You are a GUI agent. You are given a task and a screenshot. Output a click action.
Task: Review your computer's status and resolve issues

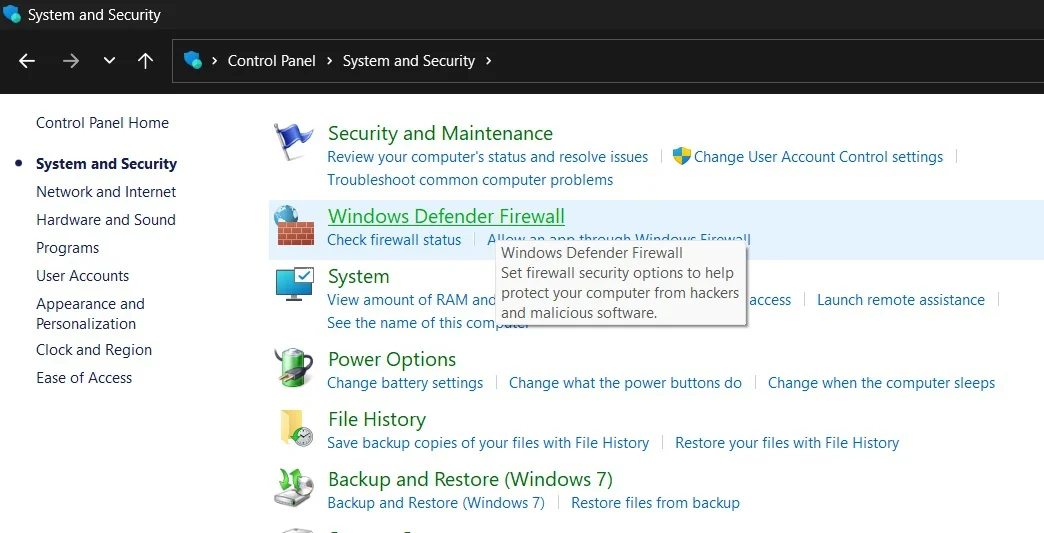coord(487,158)
